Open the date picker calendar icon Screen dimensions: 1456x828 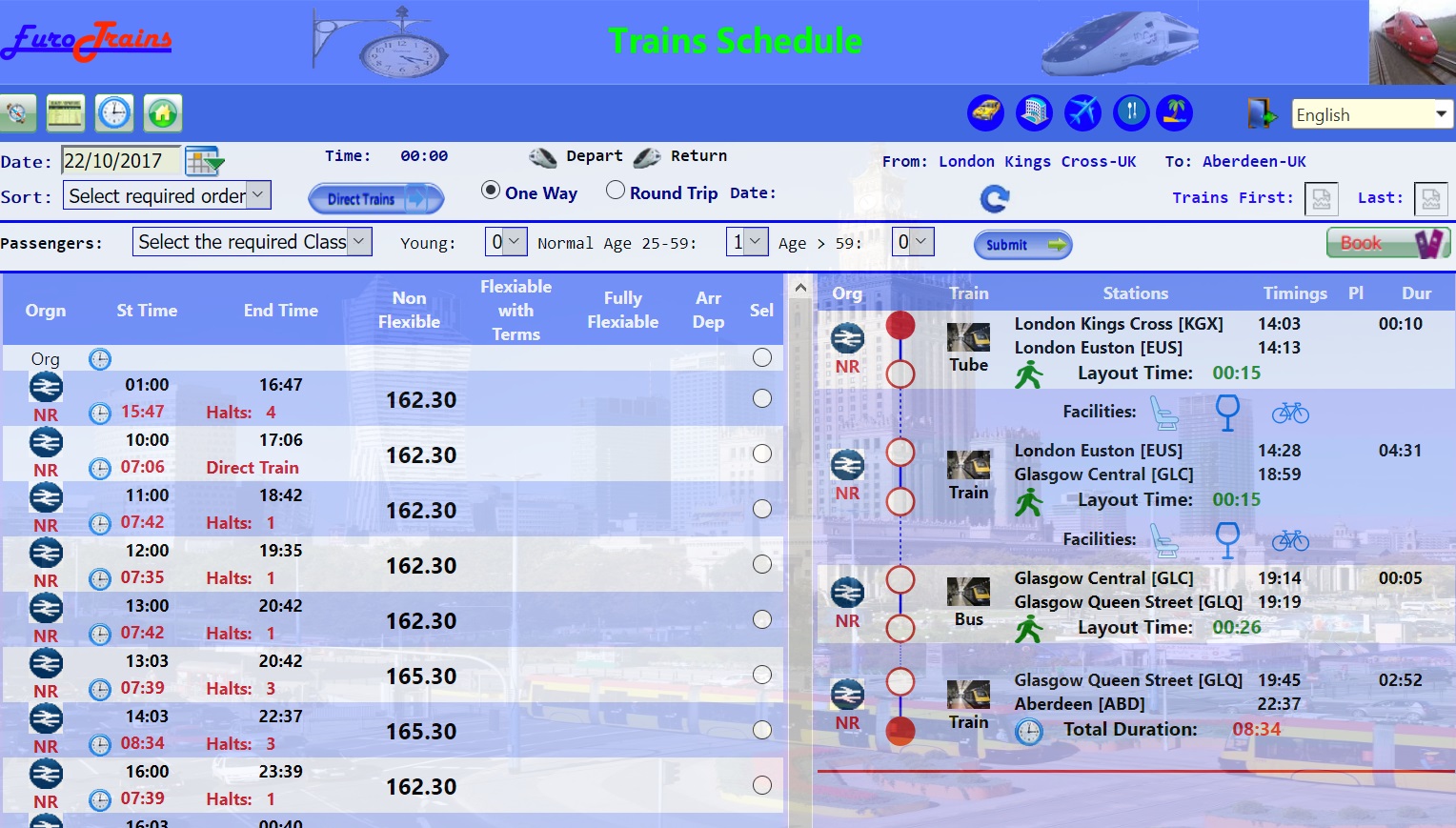click(204, 161)
